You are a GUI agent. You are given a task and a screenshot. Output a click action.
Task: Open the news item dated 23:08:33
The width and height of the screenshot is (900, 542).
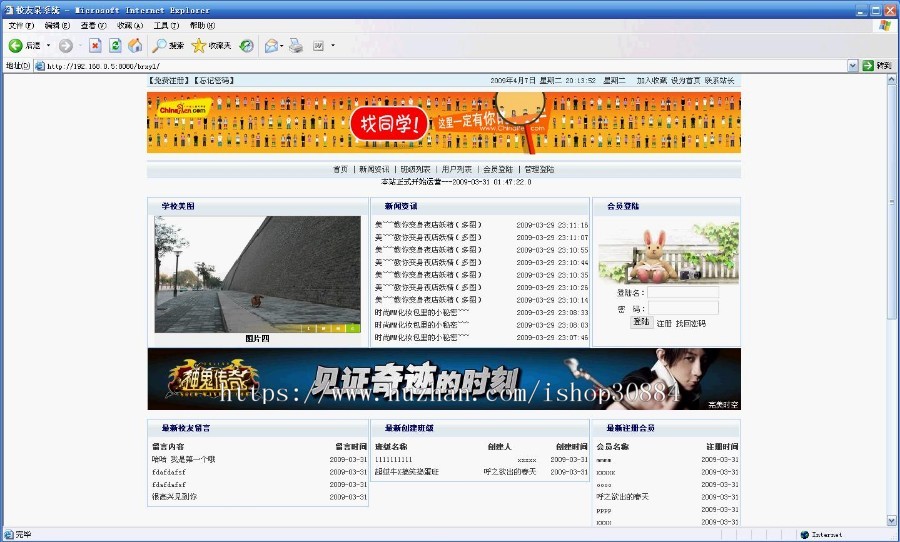pyautogui.click(x=422, y=312)
